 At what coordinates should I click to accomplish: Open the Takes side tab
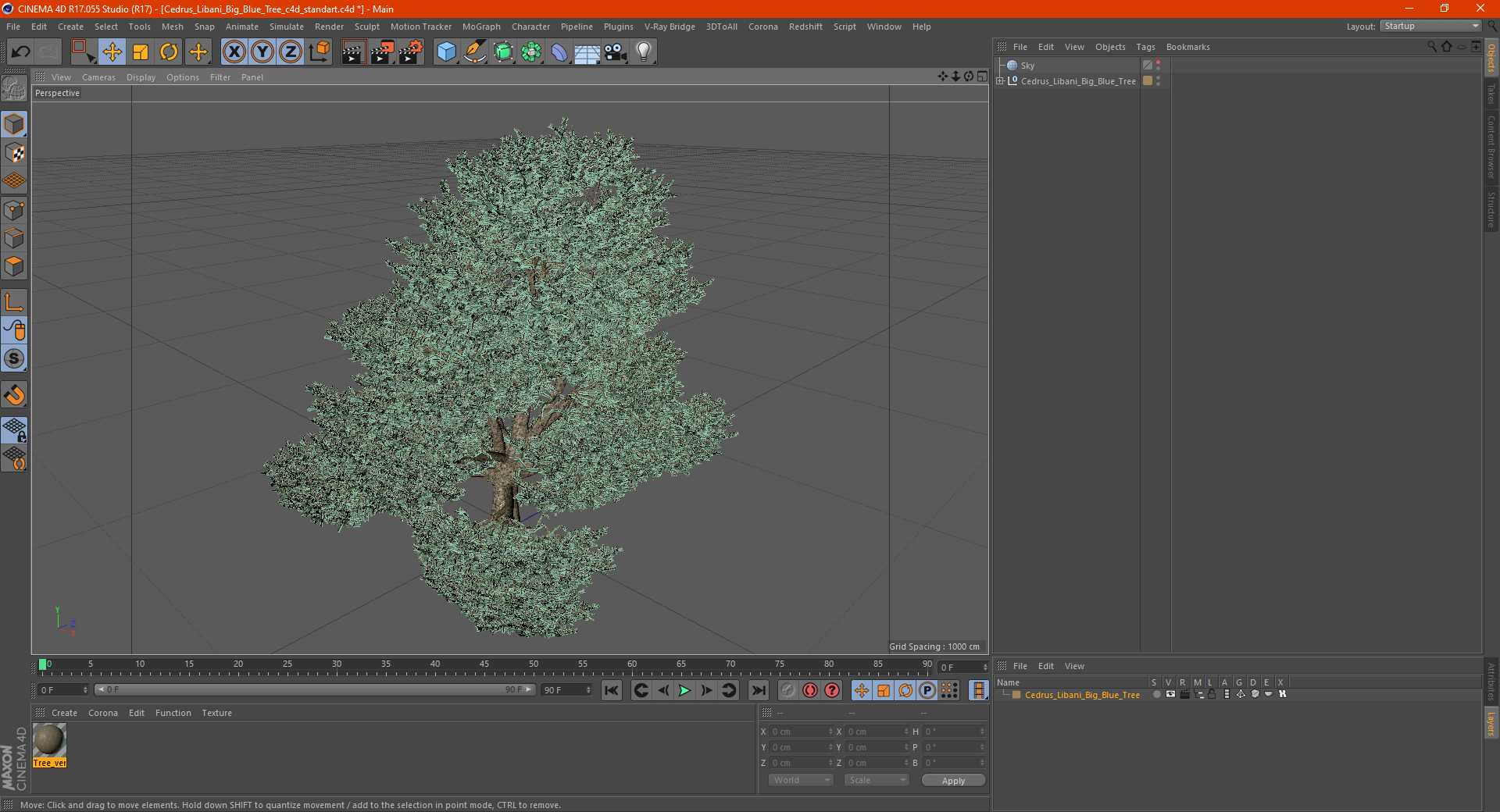coord(1491,94)
